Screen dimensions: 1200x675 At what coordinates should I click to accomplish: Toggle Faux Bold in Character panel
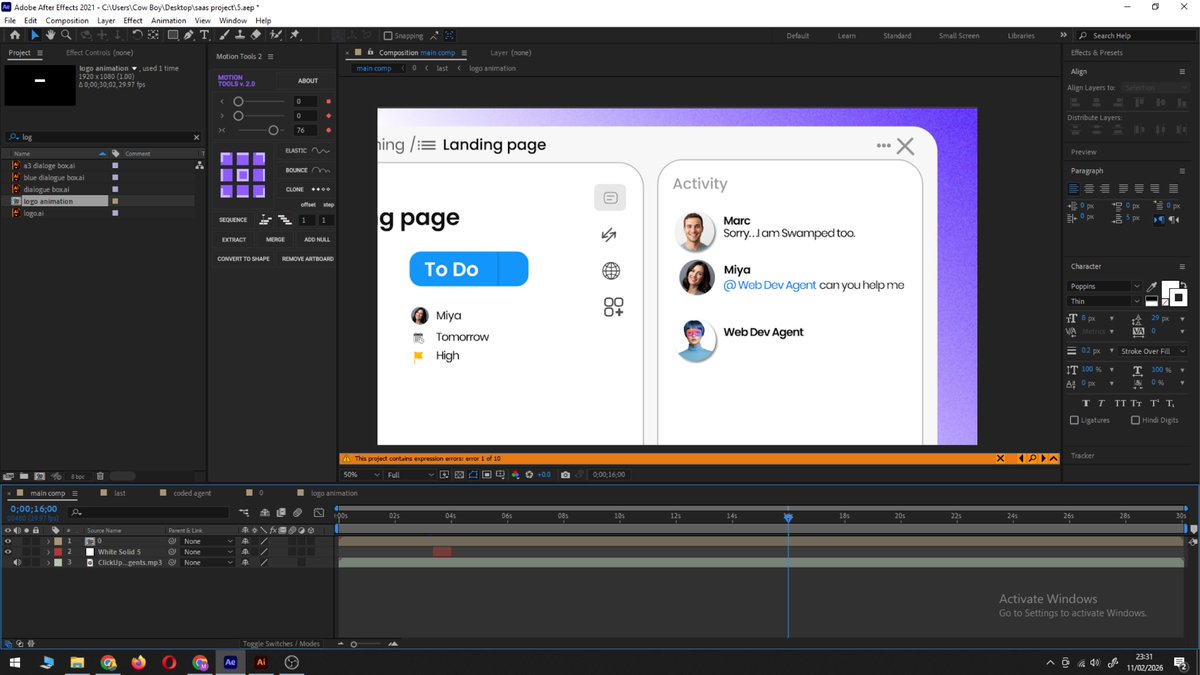pos(1086,403)
